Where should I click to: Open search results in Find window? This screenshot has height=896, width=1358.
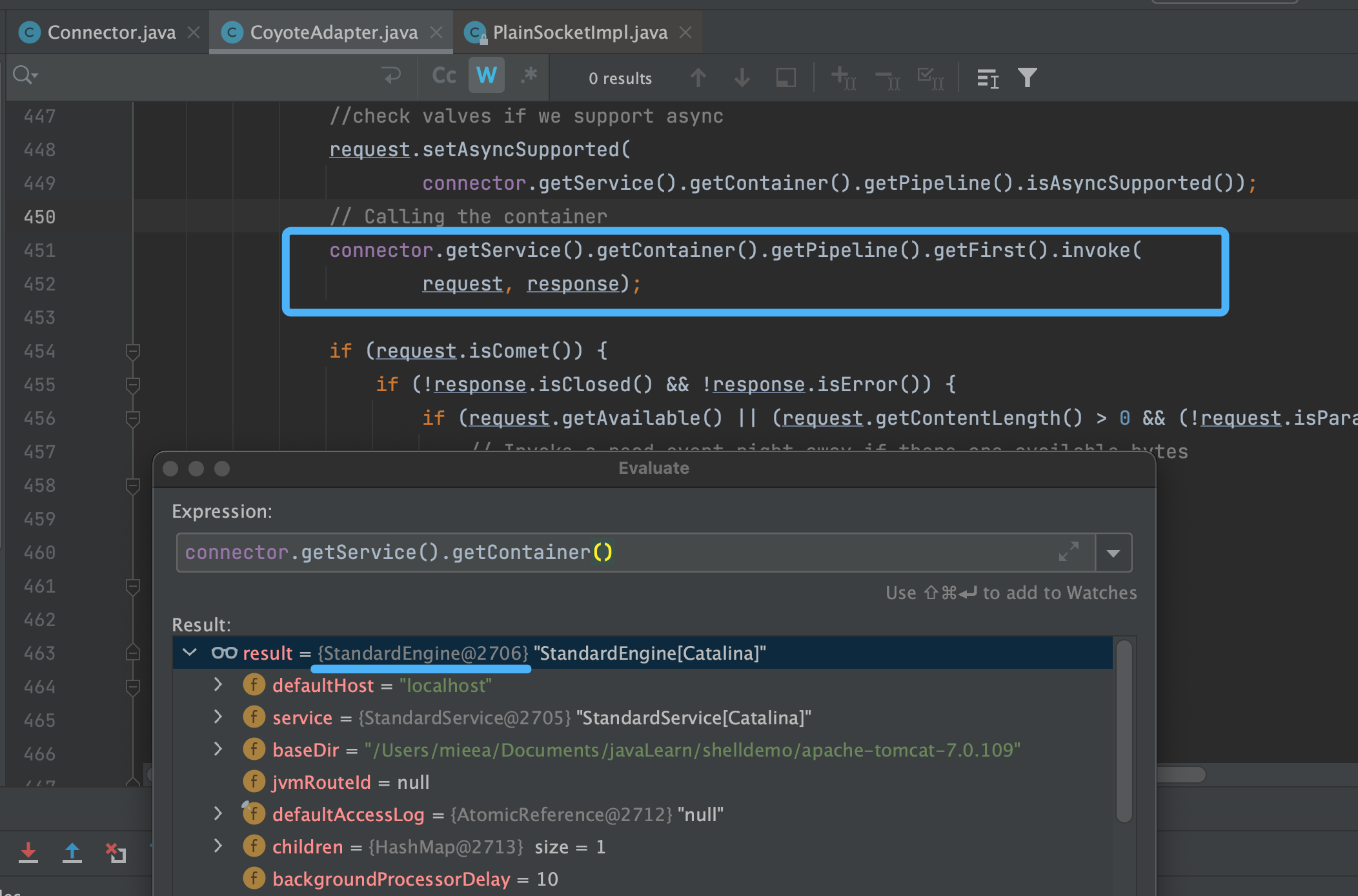[988, 79]
